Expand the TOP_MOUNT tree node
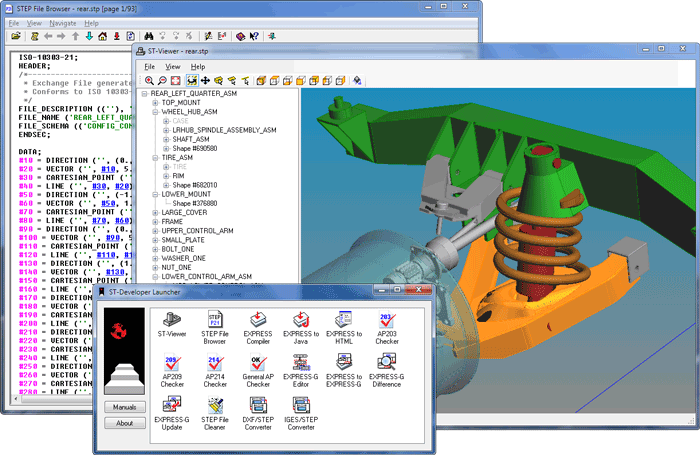700x455 pixels. (x=155, y=103)
